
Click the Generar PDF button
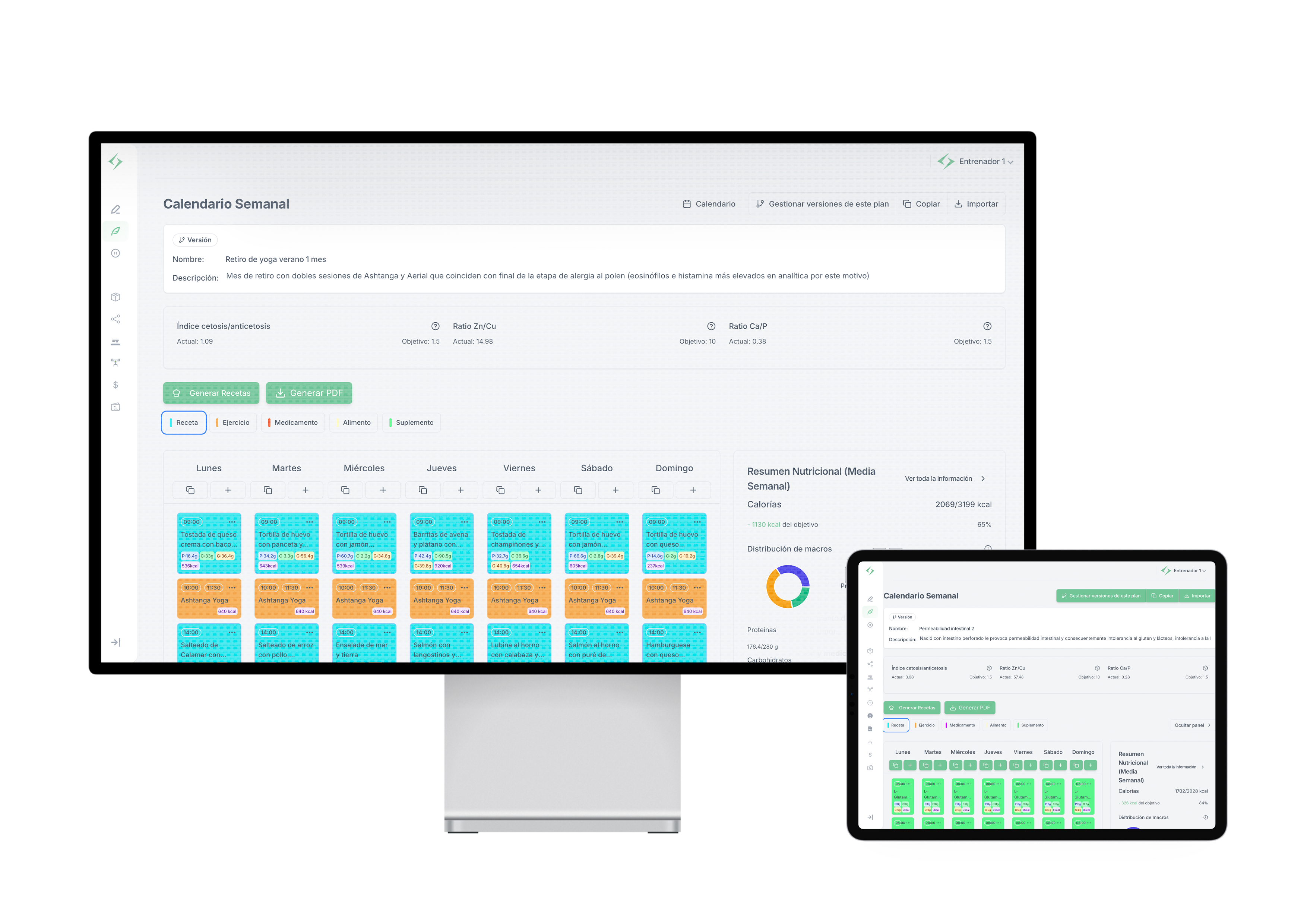pyautogui.click(x=309, y=393)
